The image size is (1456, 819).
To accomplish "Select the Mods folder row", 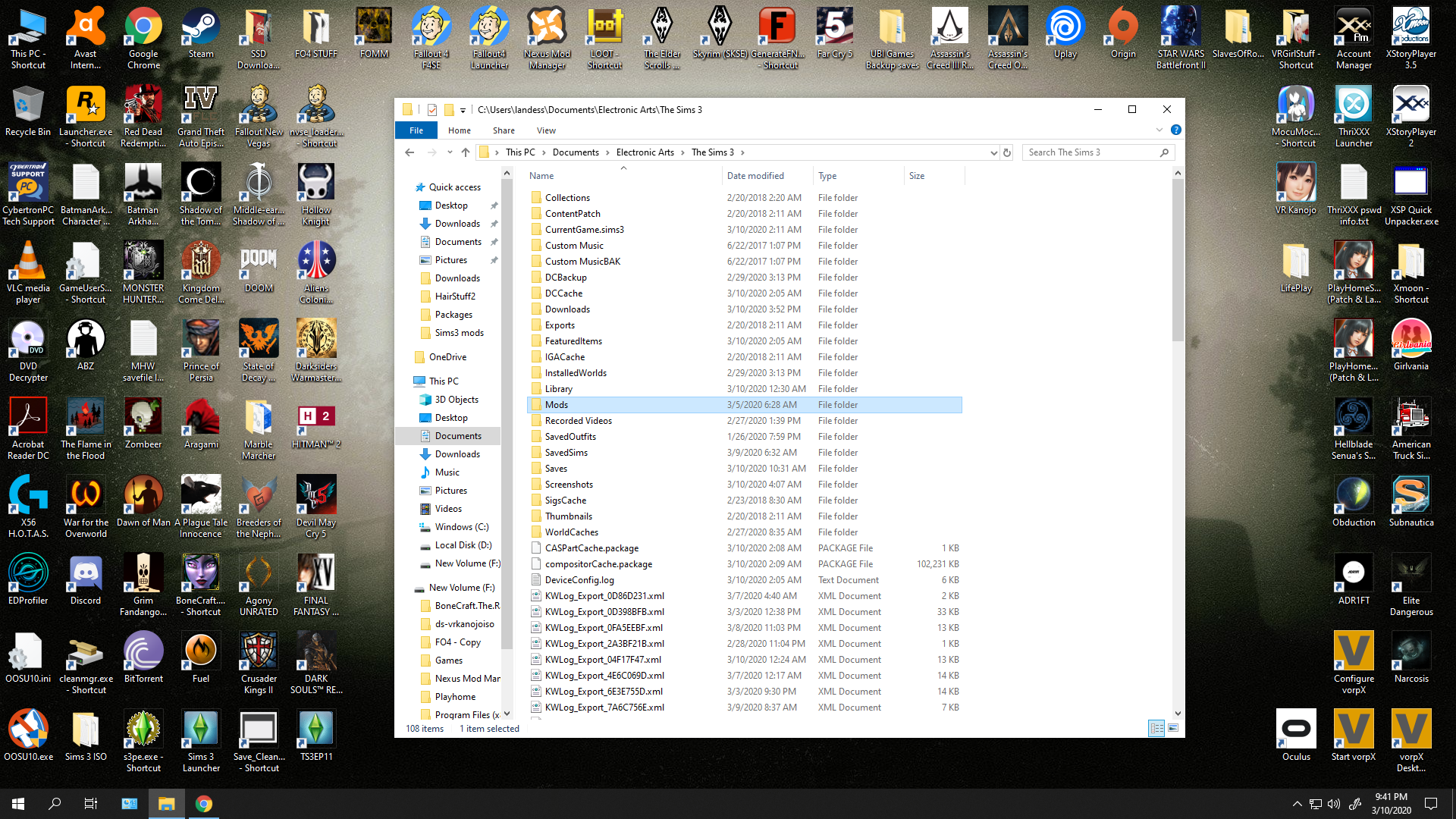I will [745, 405].
